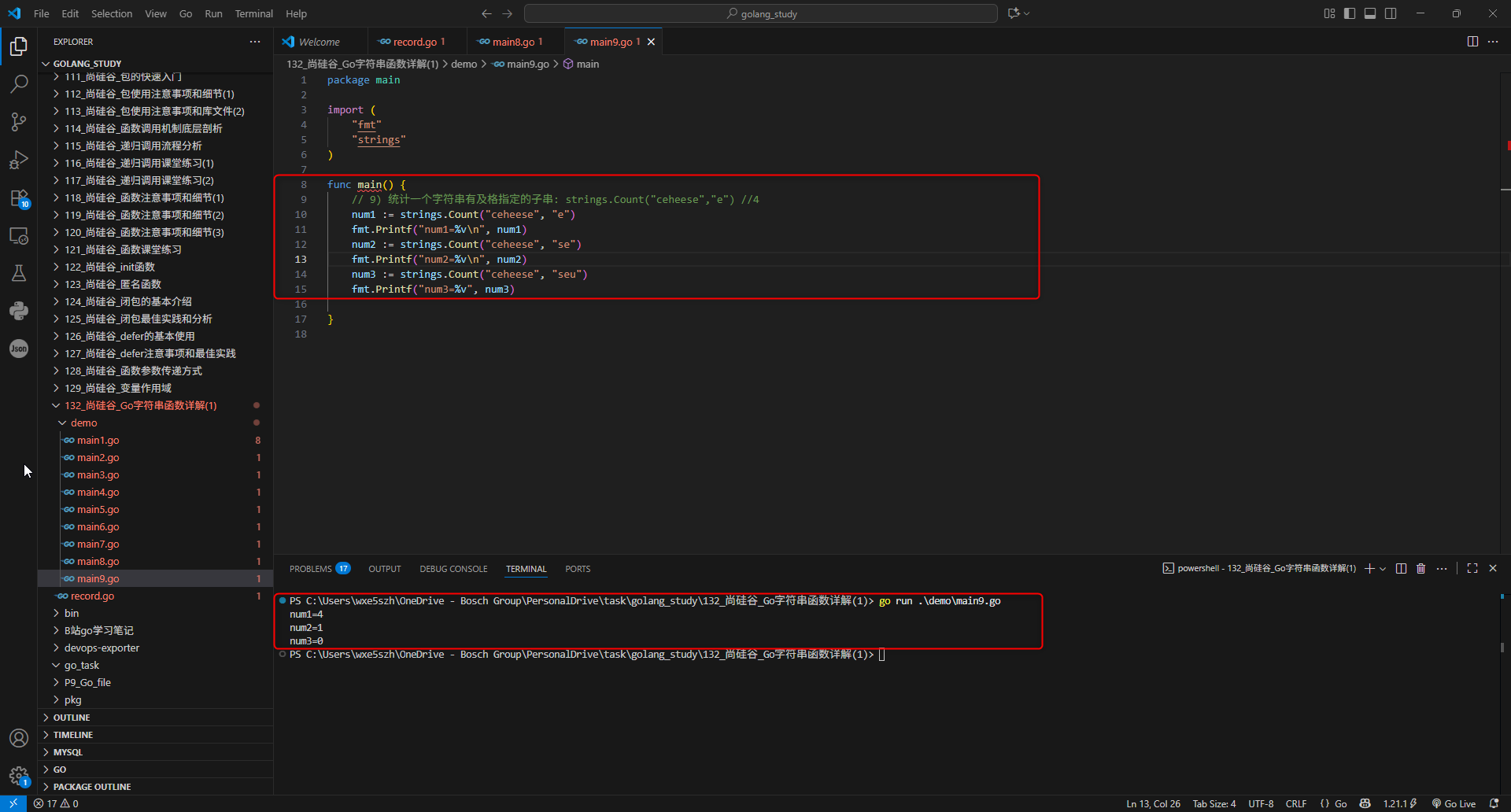Change Tab Size 4 indentation setting
Screen dimensions: 1511x812
click(1214, 803)
